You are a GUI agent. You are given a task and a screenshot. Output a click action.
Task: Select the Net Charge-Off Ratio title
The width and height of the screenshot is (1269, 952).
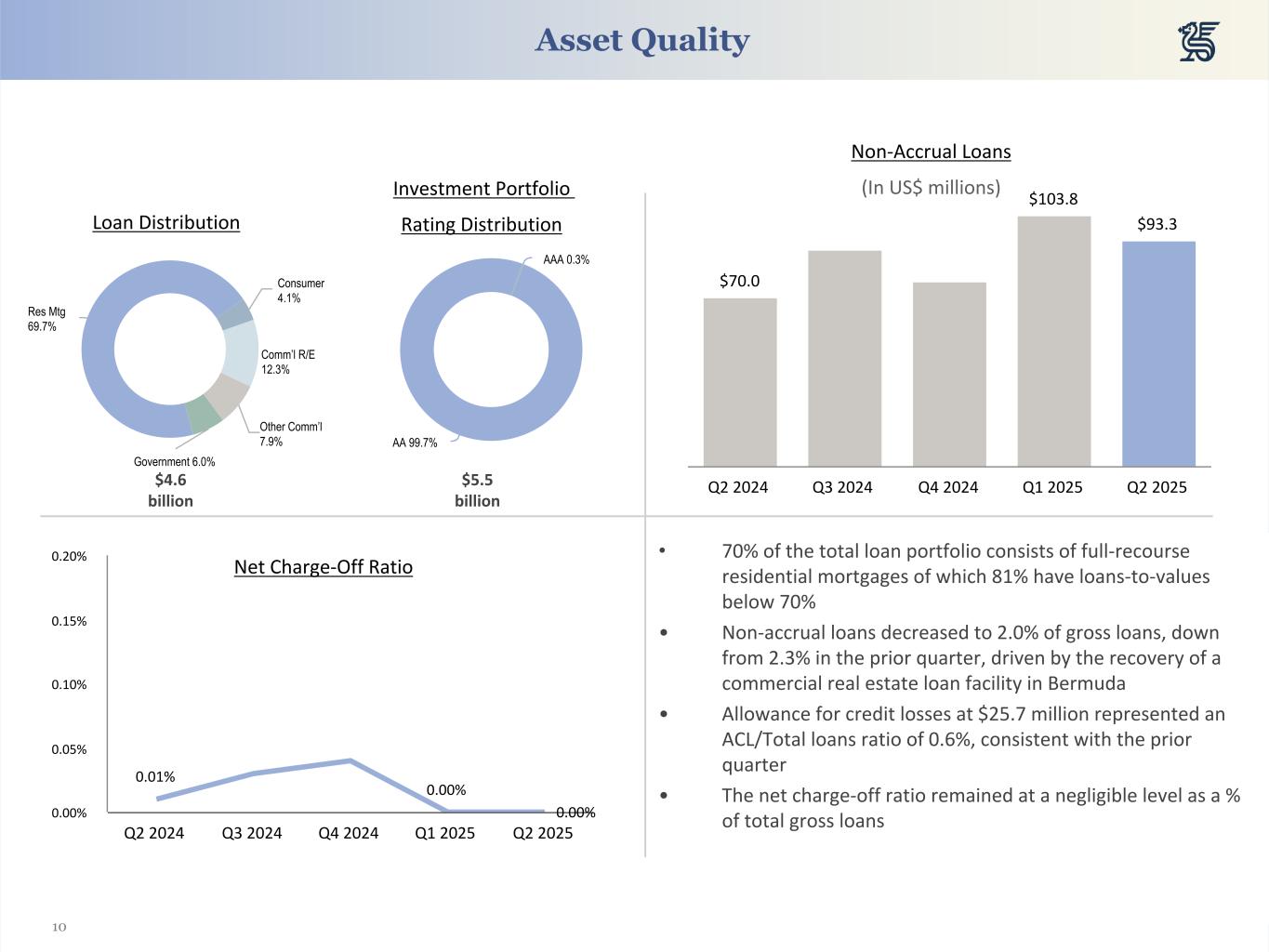[x=323, y=567]
